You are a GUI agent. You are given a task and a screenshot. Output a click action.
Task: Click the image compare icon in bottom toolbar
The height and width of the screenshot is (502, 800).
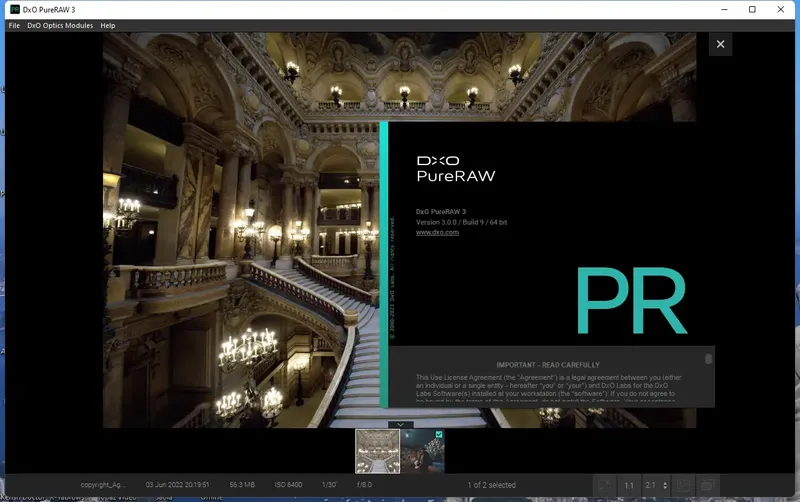pyautogui.click(x=683, y=485)
